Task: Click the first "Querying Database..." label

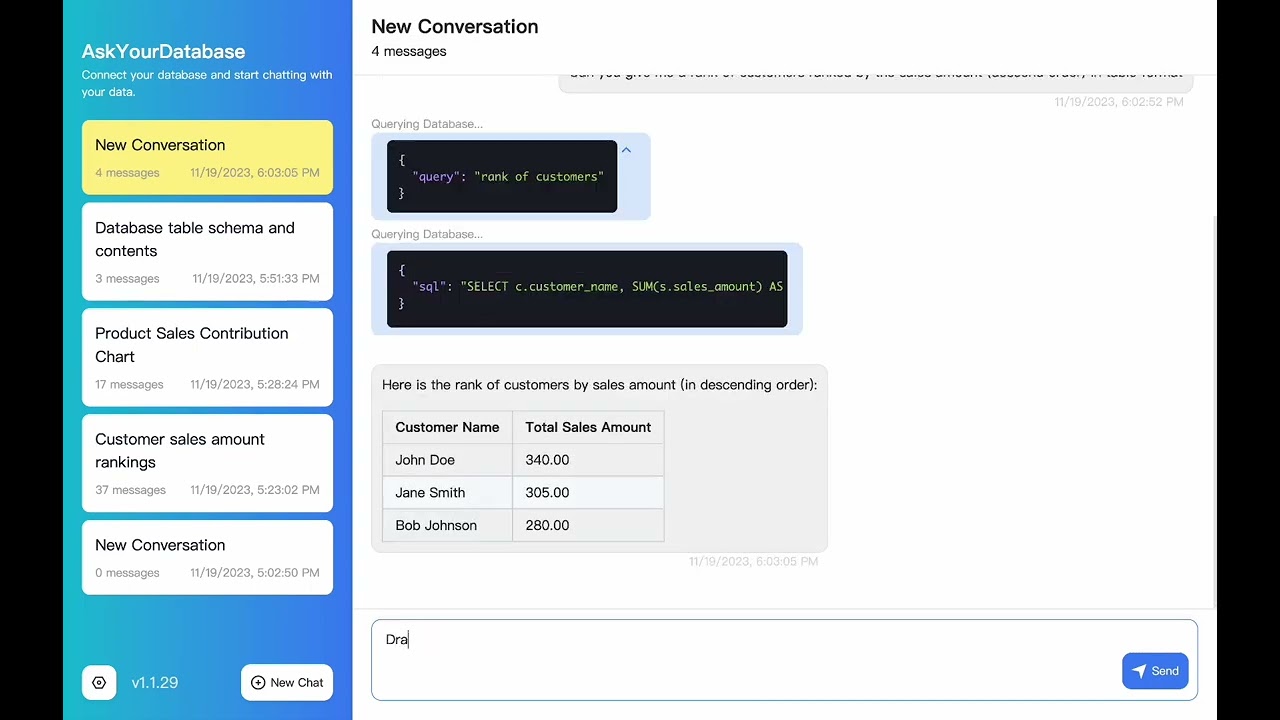Action: pyautogui.click(x=427, y=124)
